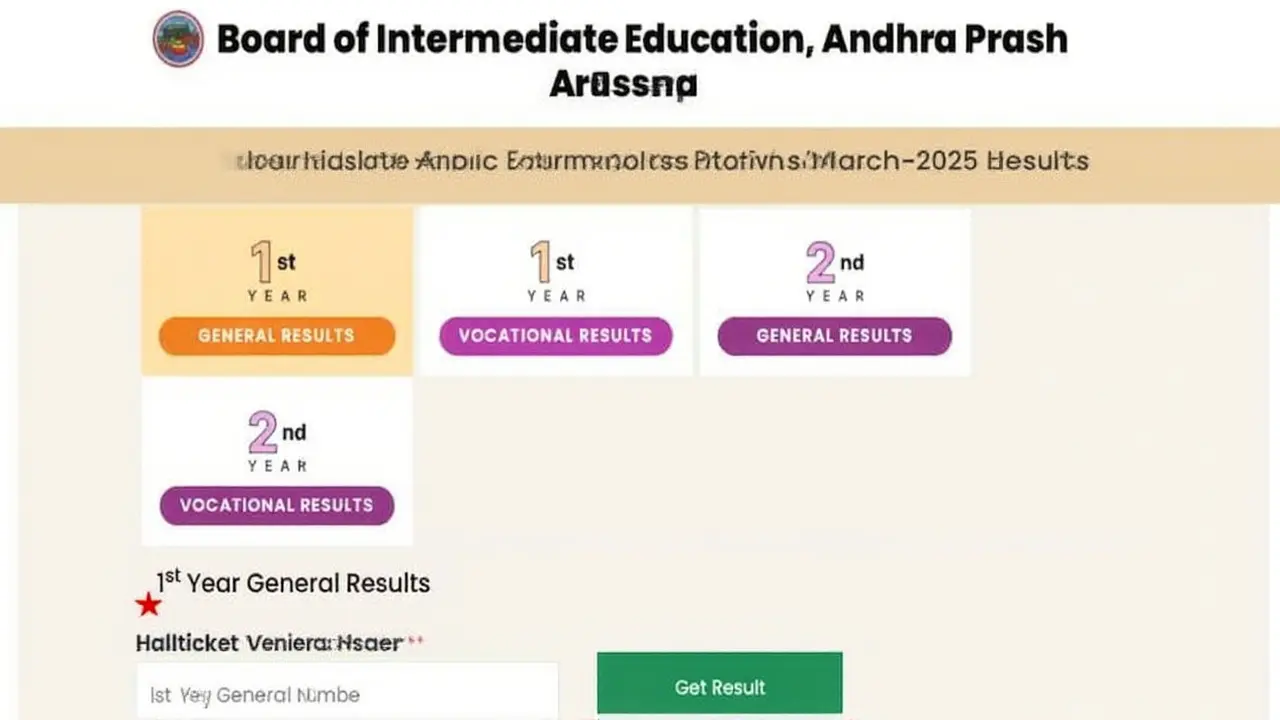This screenshot has width=1280, height=720.
Task: Focus the Hallticket number input field
Action: (347, 694)
